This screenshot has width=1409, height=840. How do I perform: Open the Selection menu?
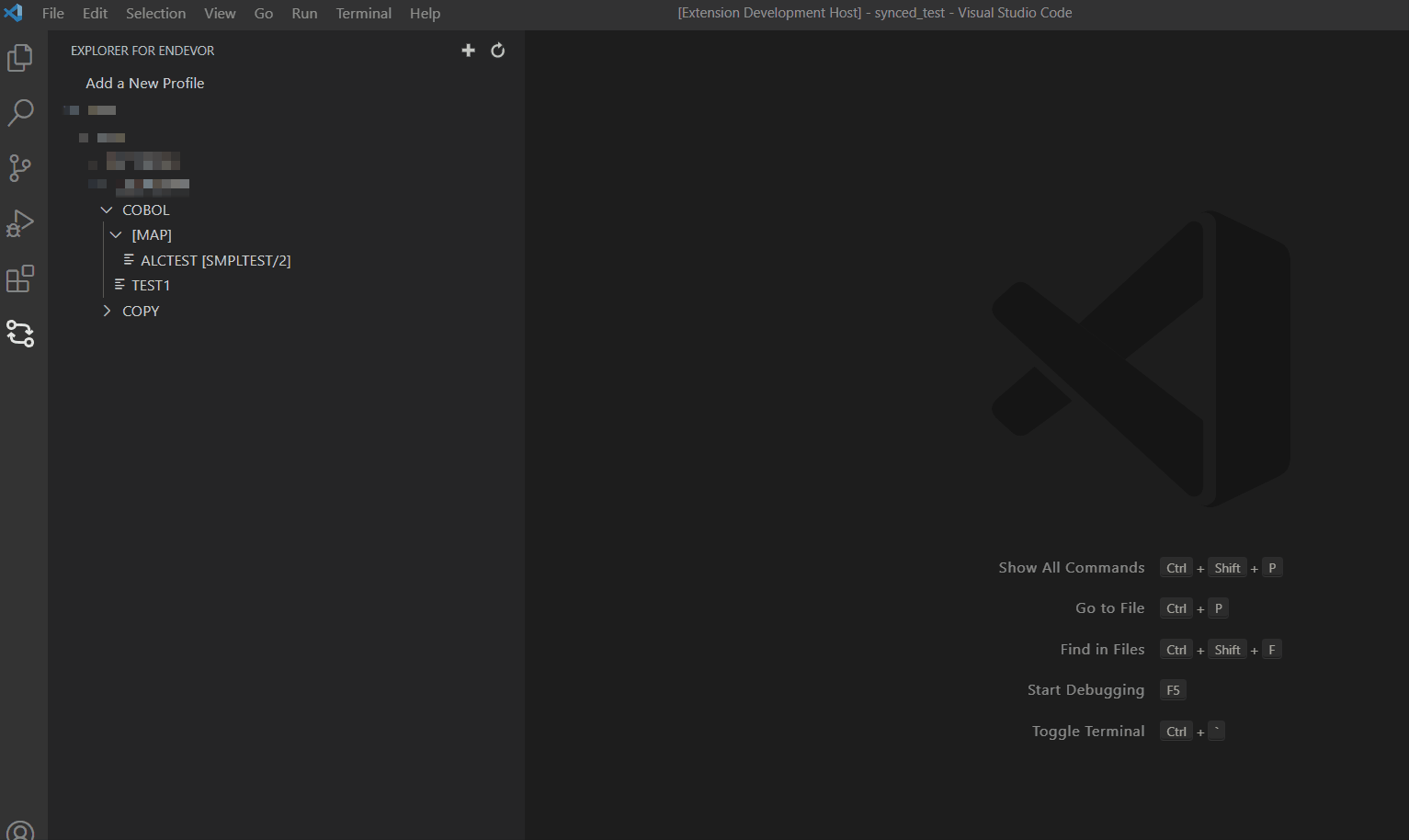click(x=155, y=13)
